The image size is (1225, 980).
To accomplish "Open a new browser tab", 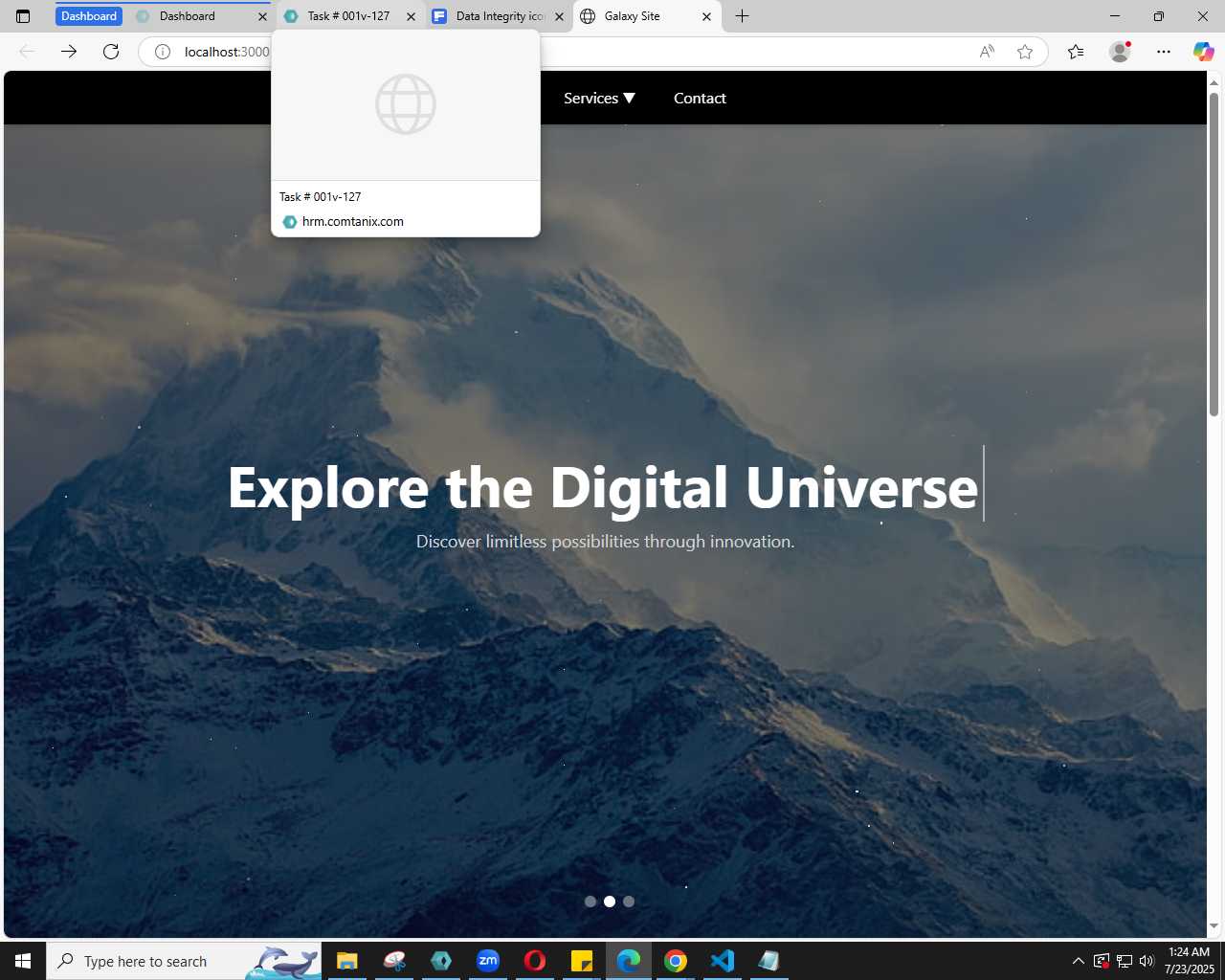I will pyautogui.click(x=742, y=16).
